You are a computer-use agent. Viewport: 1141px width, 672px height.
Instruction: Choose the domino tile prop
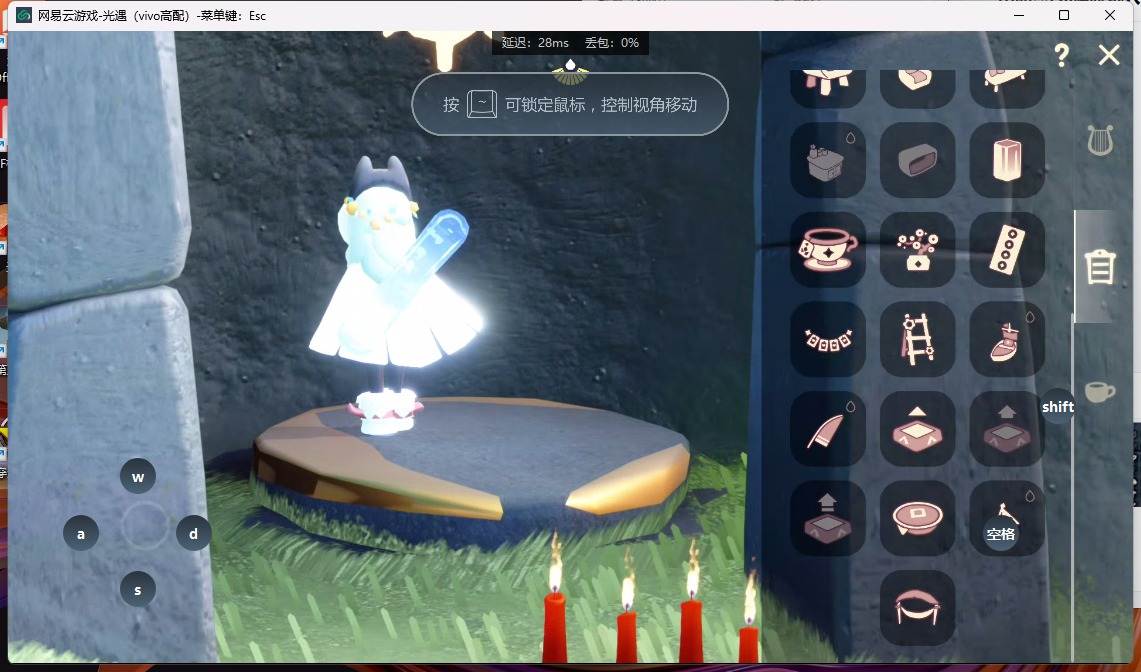pos(1007,250)
